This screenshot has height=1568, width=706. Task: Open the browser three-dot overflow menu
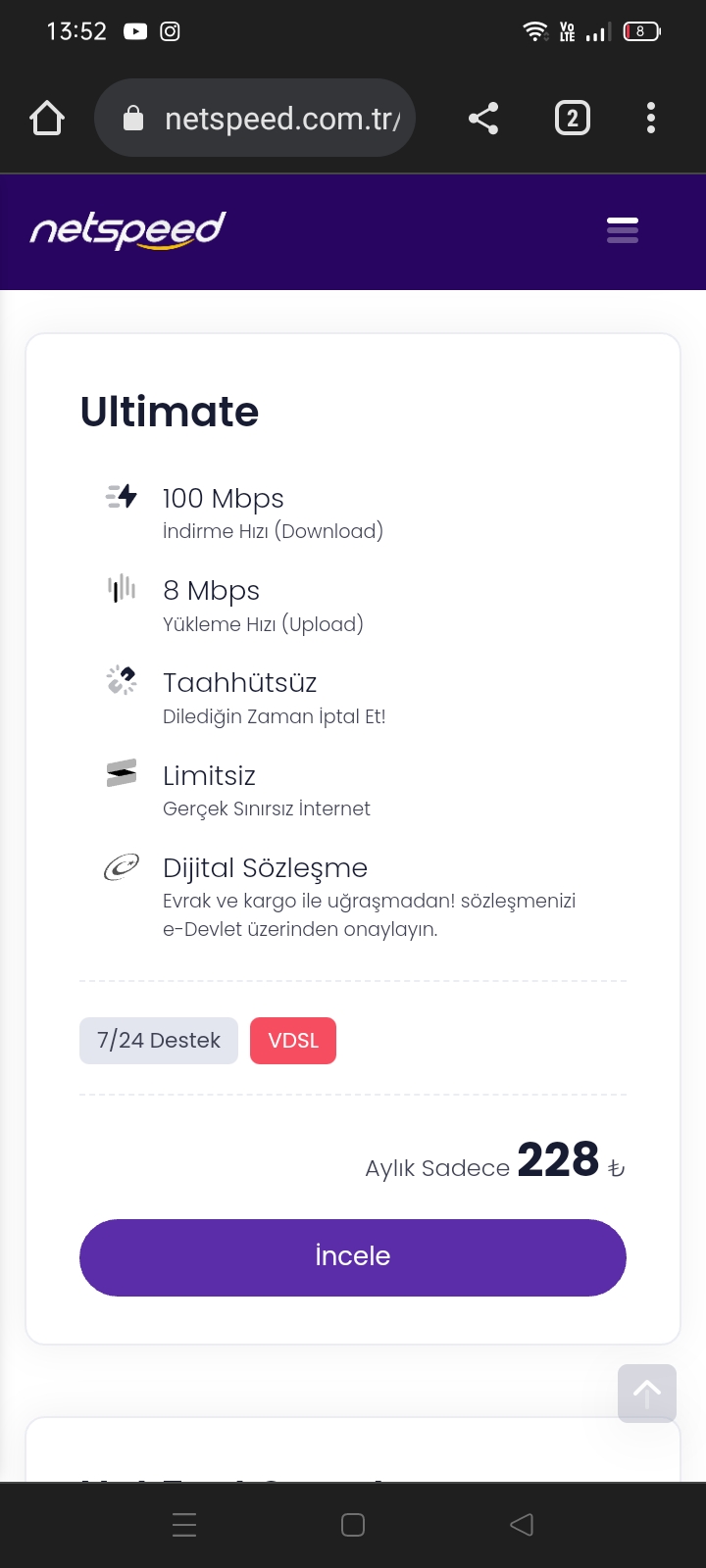[651, 119]
